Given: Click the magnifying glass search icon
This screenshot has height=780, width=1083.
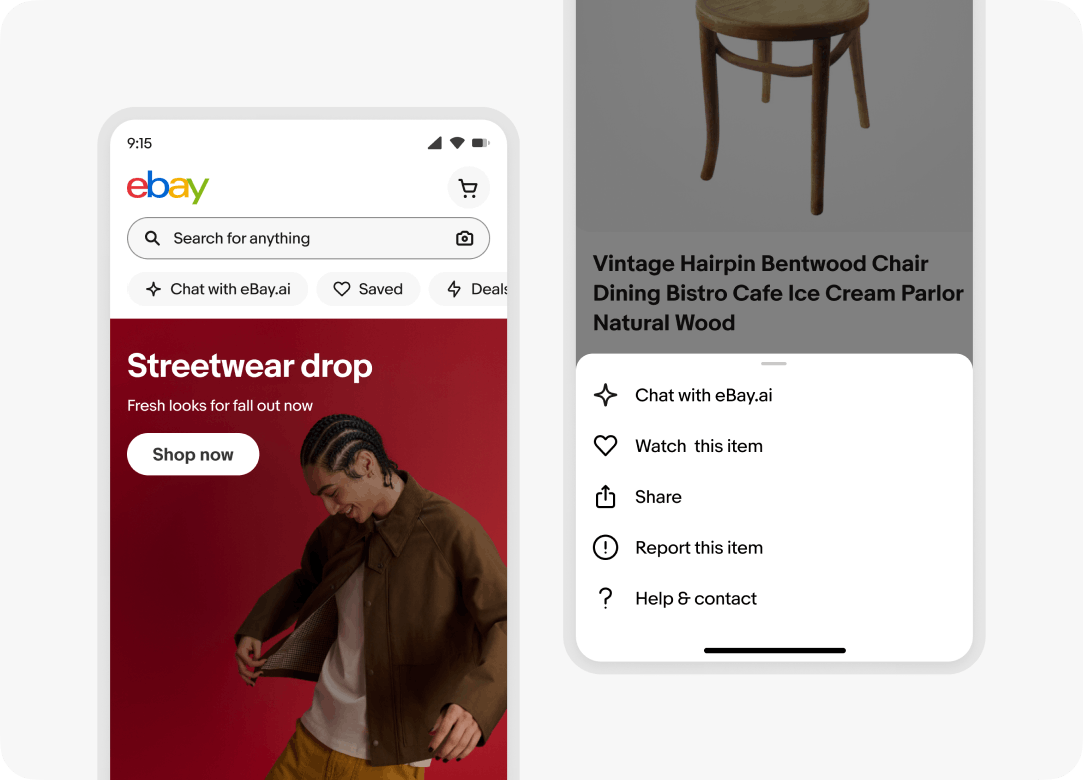Looking at the screenshot, I should [x=152, y=238].
